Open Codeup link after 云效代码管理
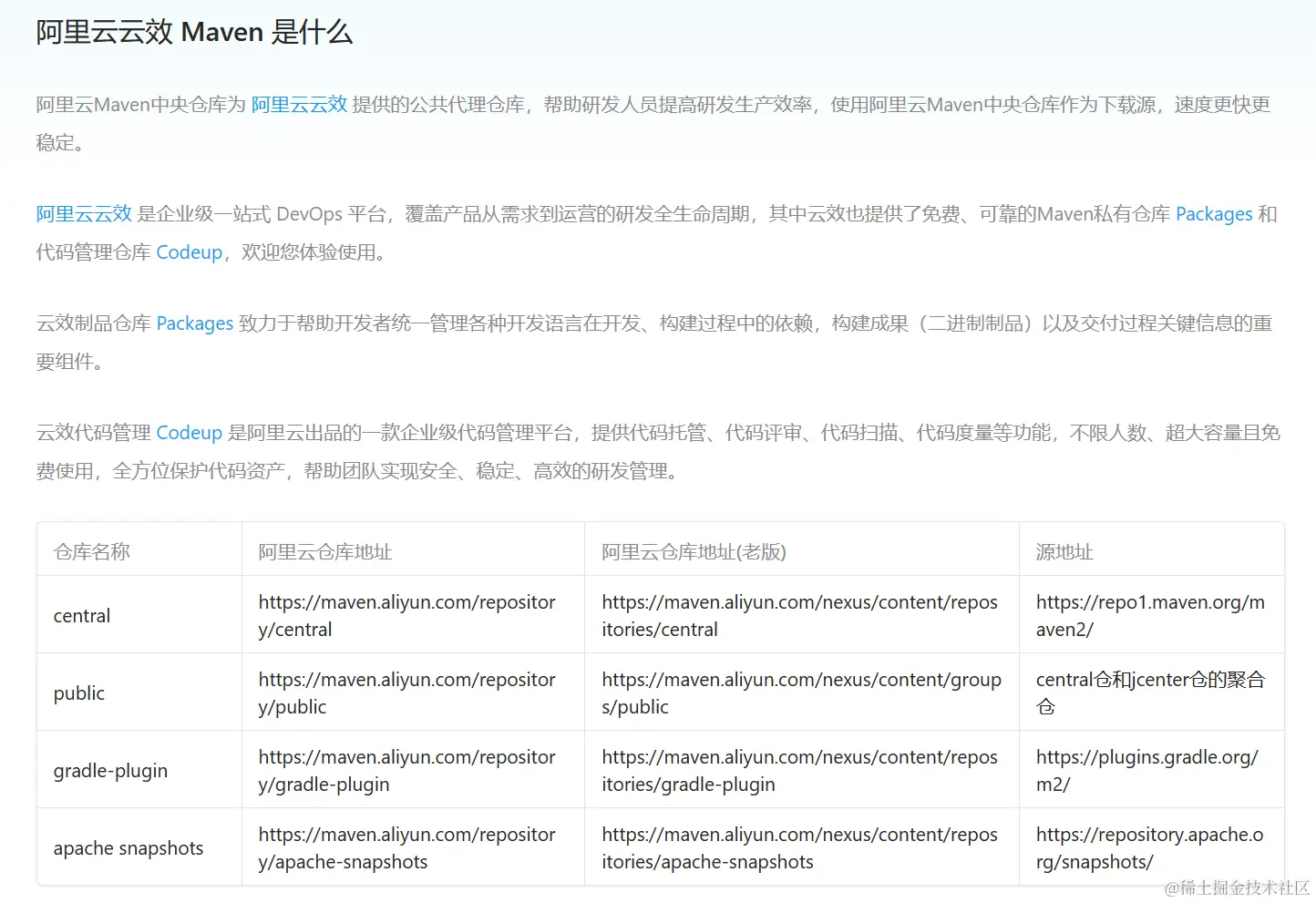1316x903 pixels. tap(190, 433)
